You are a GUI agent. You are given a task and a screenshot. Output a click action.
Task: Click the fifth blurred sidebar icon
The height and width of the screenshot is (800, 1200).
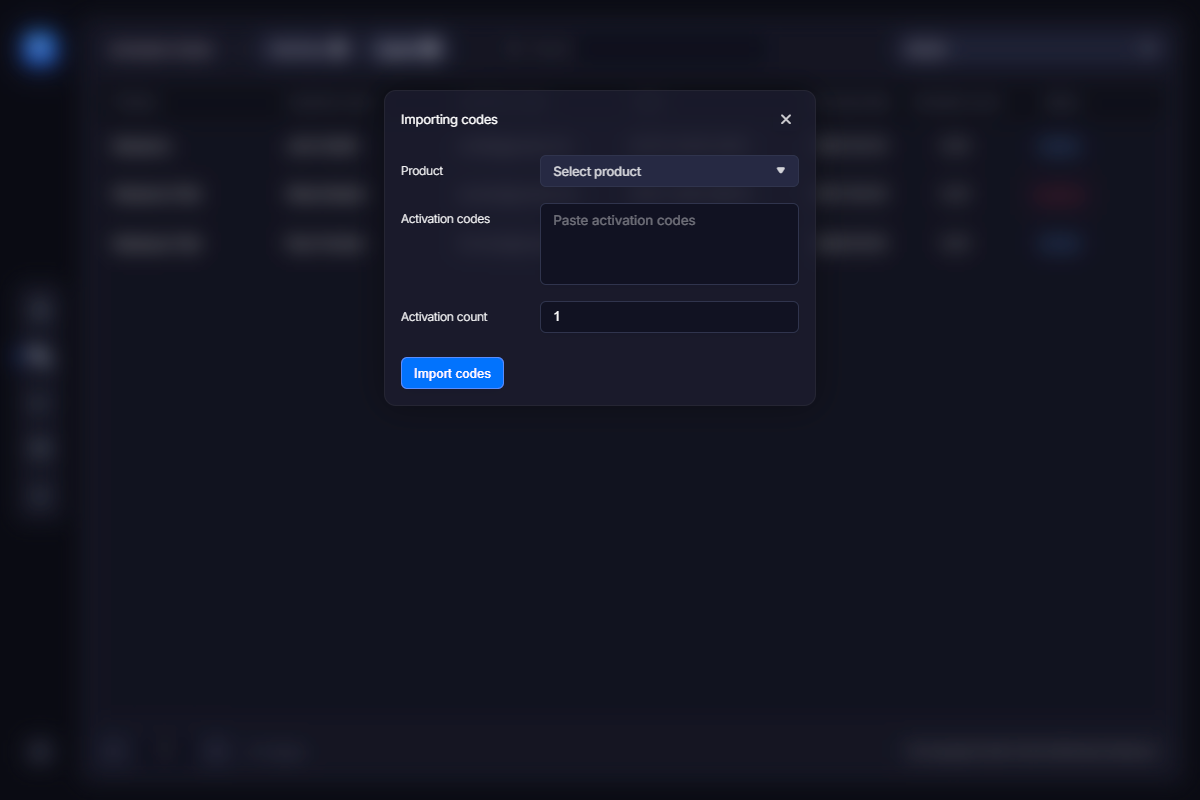[40, 496]
